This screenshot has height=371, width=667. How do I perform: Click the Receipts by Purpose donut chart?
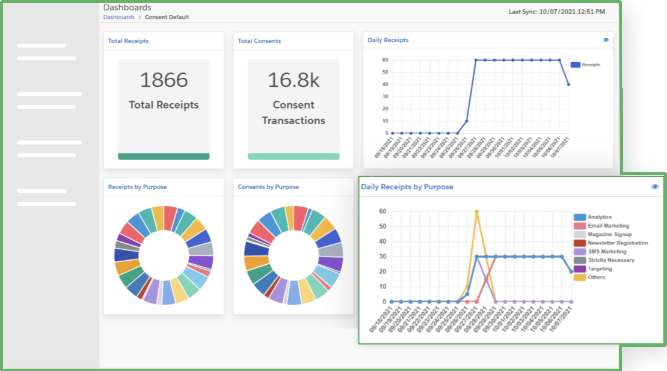[164, 255]
